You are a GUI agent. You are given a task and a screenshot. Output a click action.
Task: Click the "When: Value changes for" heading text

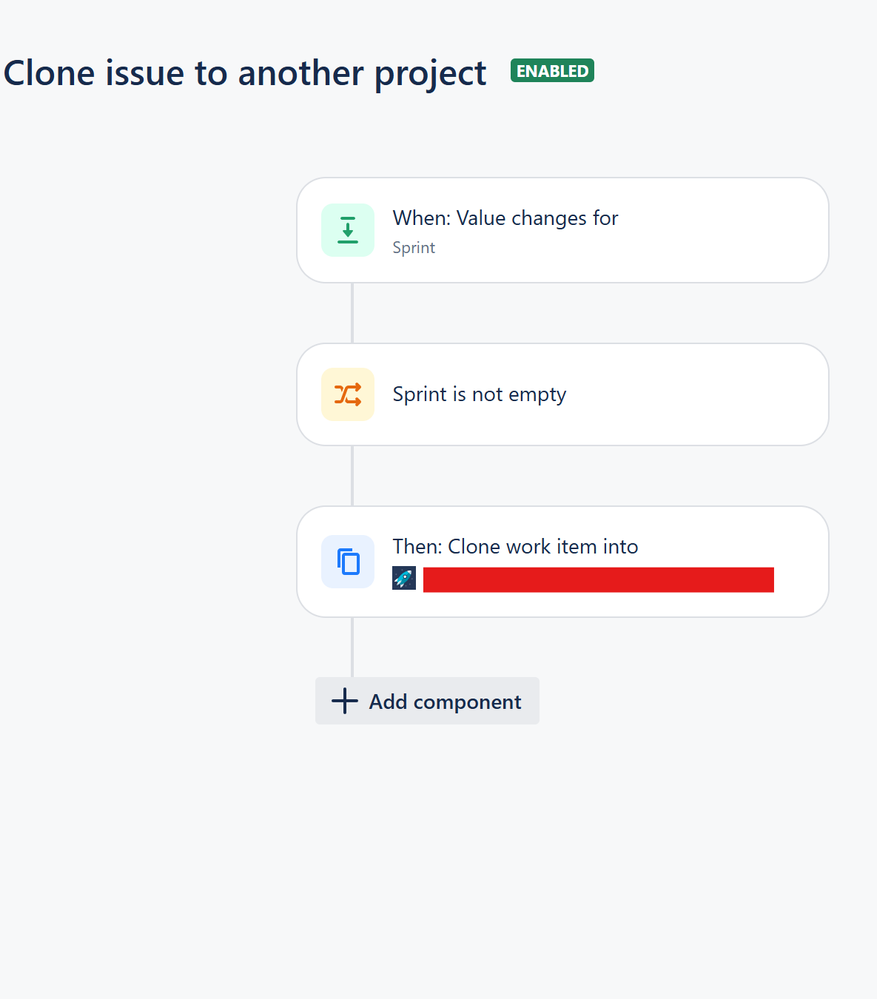pos(505,218)
